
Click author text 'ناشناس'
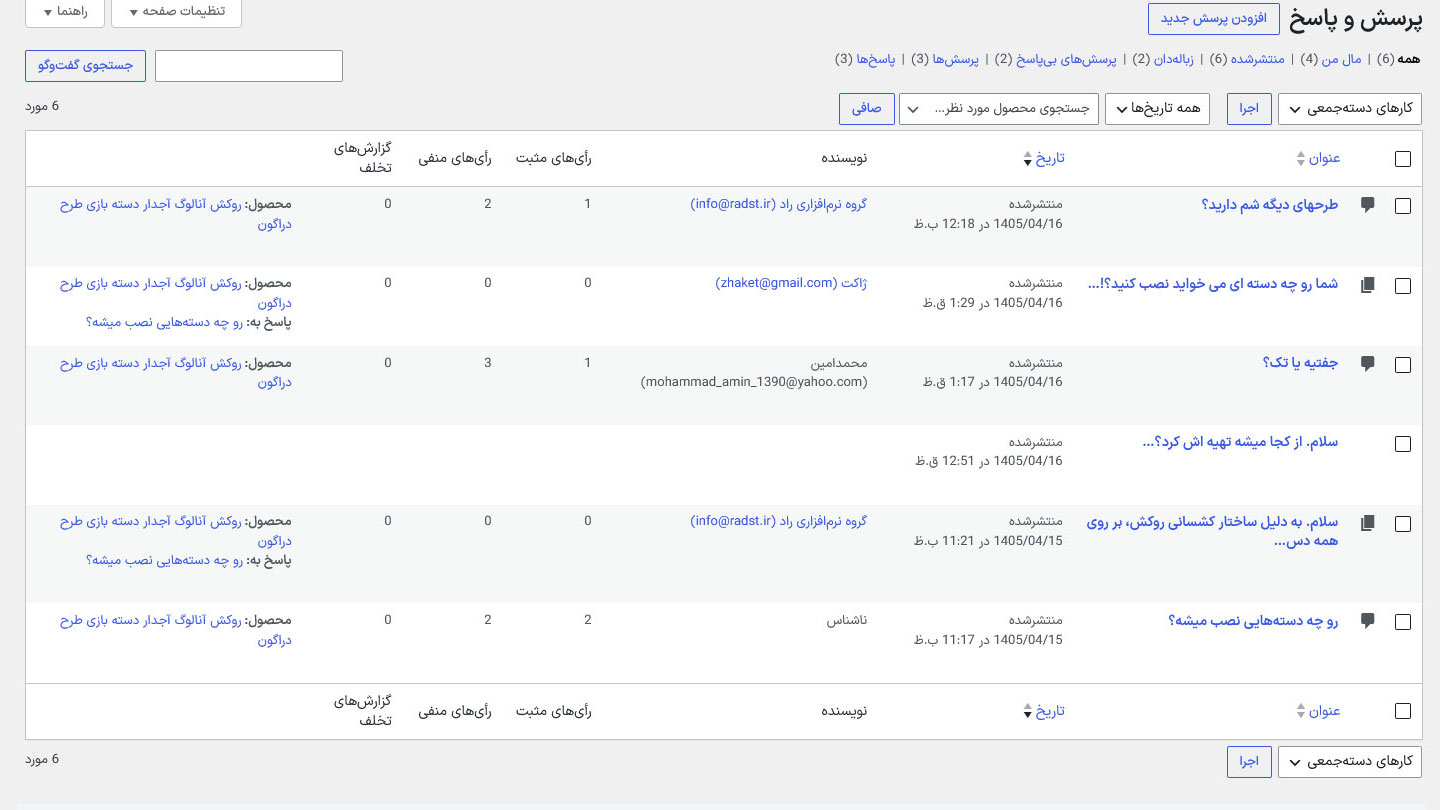click(847, 620)
